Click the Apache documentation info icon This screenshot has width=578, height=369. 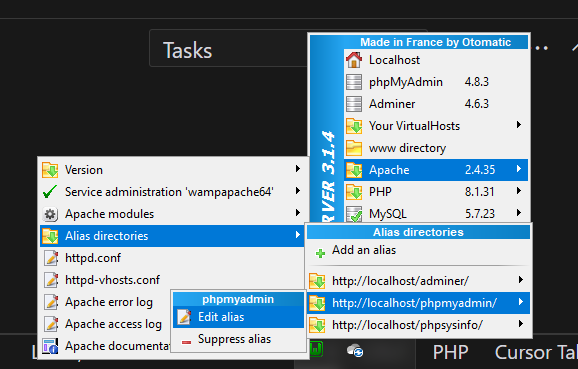[50, 346]
